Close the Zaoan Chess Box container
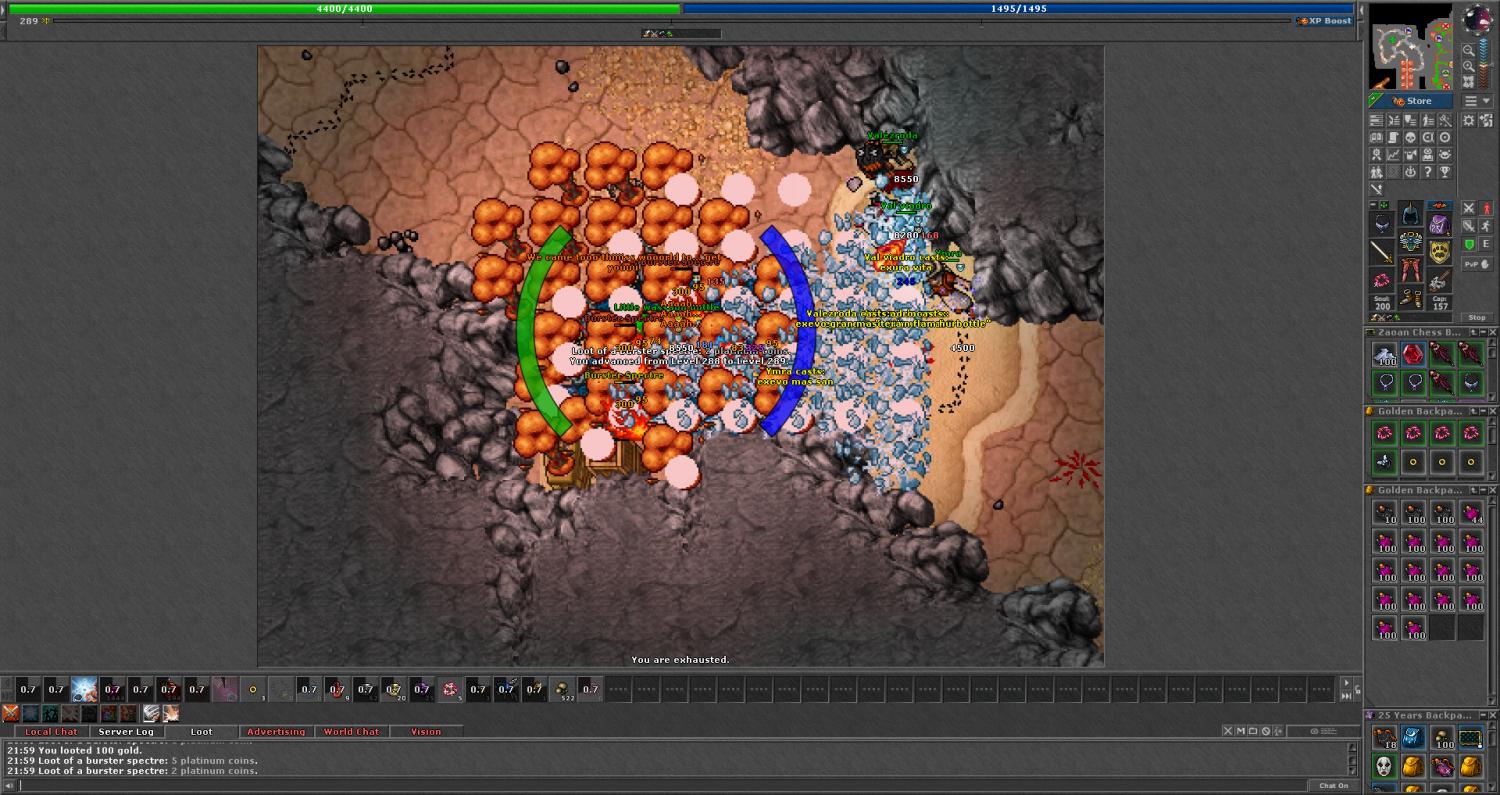Viewport: 1500px width, 795px height. point(1494,332)
